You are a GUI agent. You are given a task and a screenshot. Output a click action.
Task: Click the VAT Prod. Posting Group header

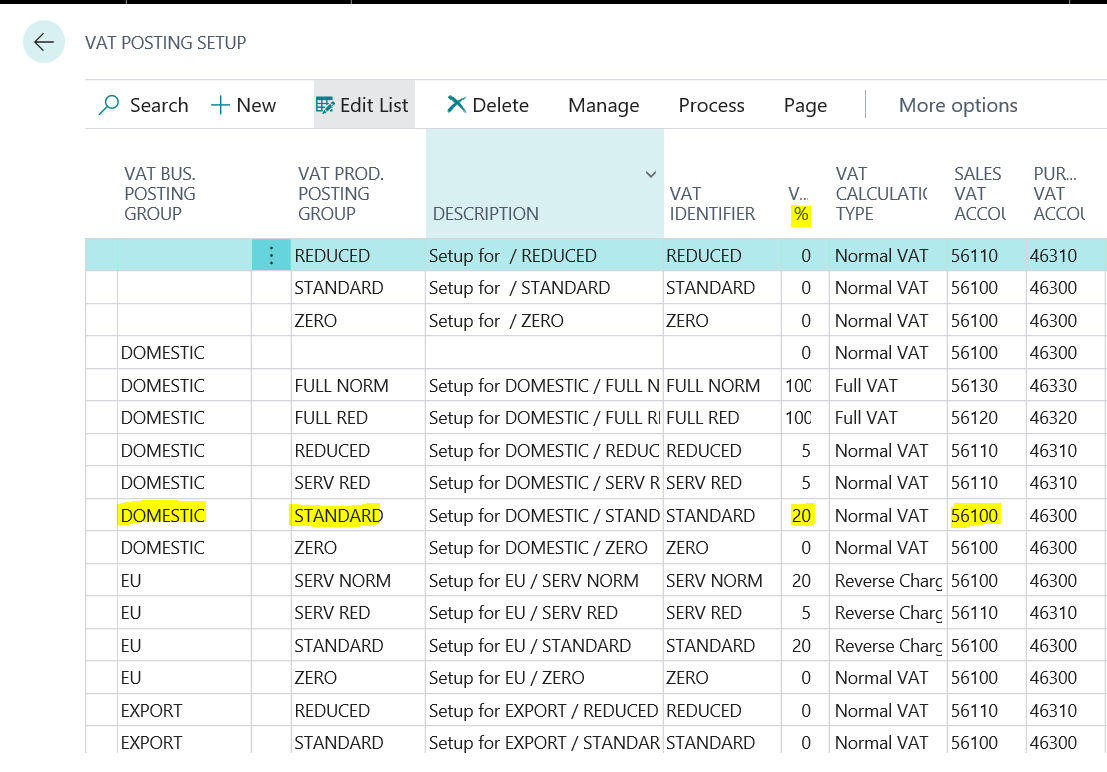340,194
